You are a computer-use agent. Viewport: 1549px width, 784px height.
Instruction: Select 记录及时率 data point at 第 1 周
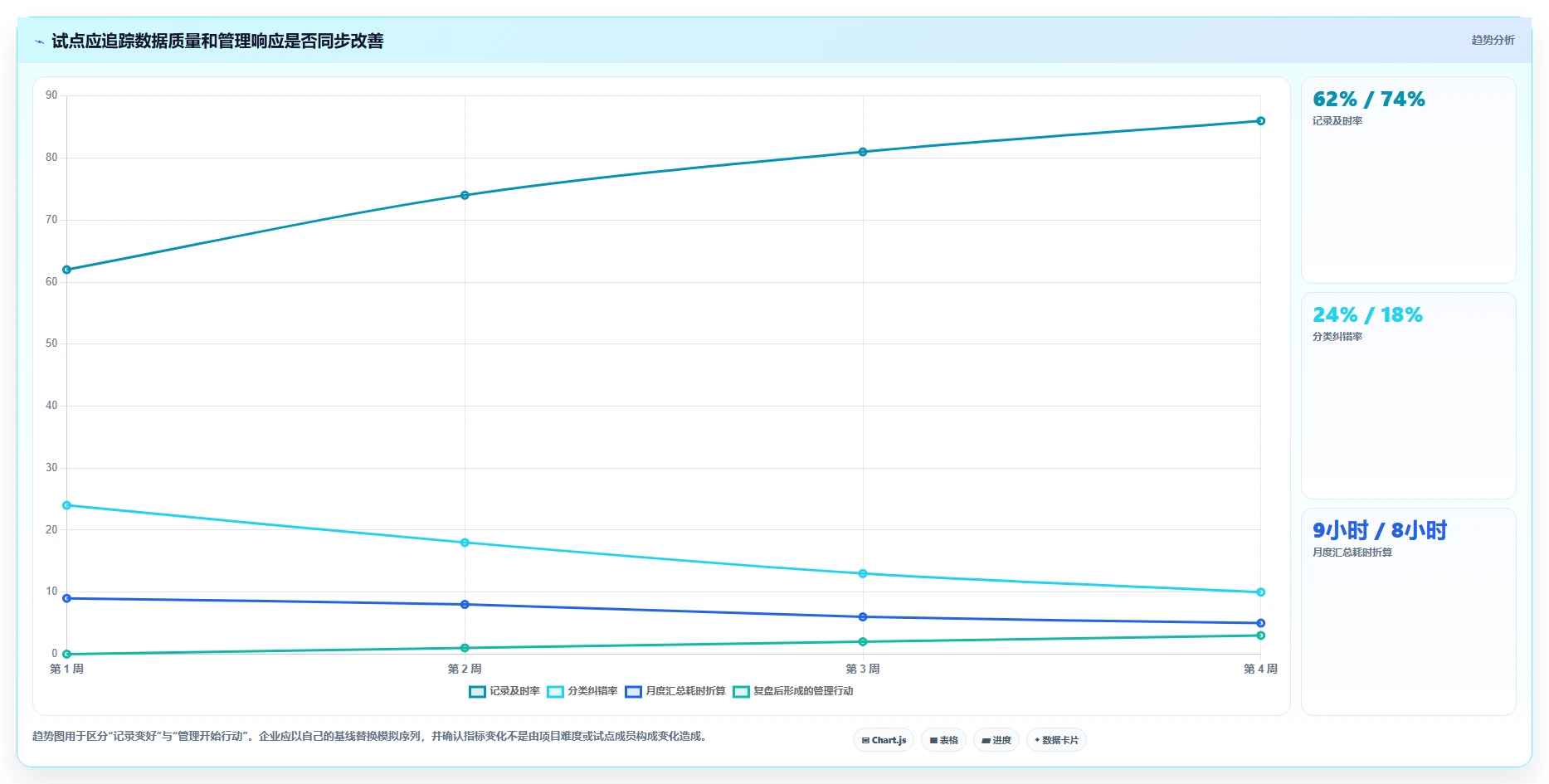pos(67,270)
